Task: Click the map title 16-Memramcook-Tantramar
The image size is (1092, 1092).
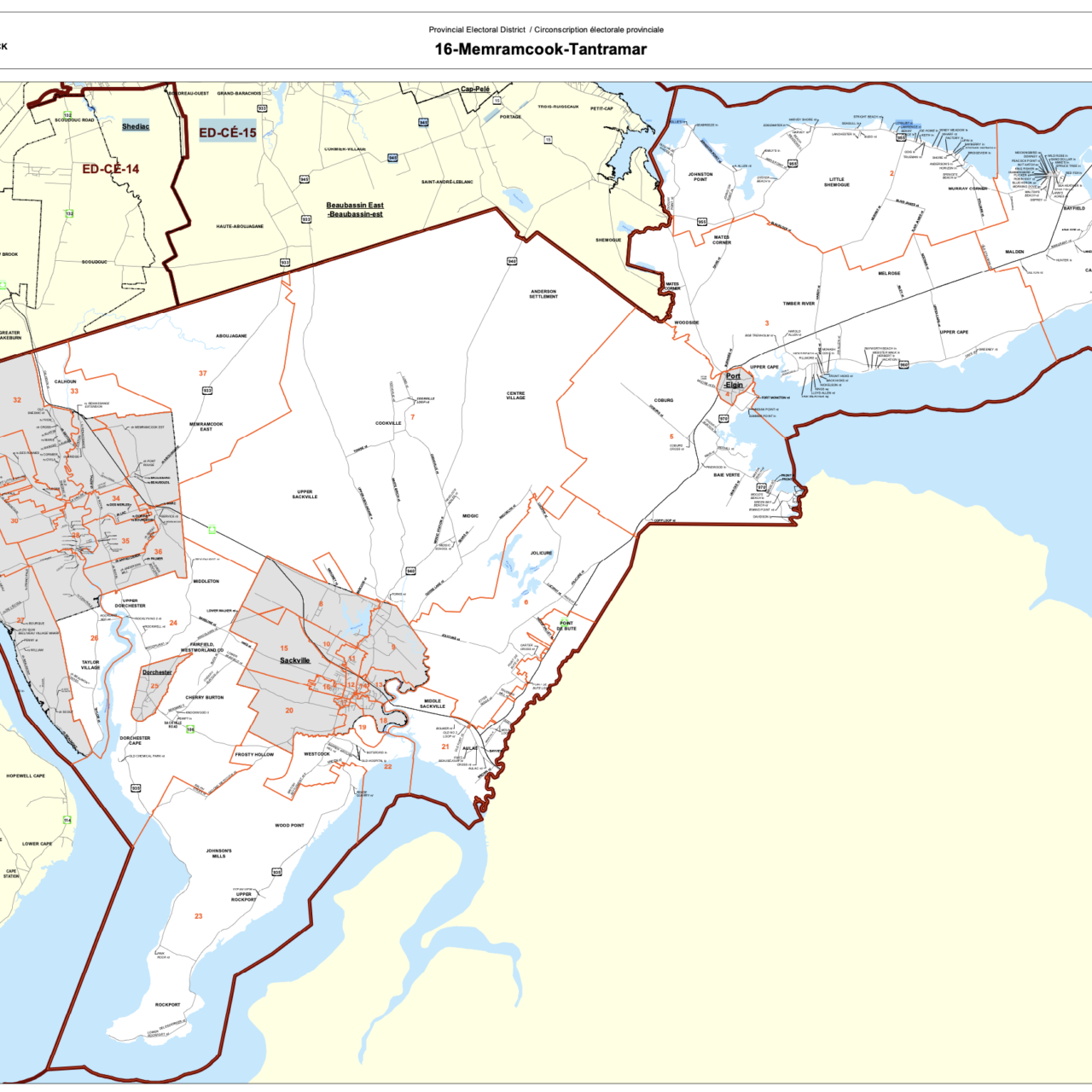Action: point(541,49)
